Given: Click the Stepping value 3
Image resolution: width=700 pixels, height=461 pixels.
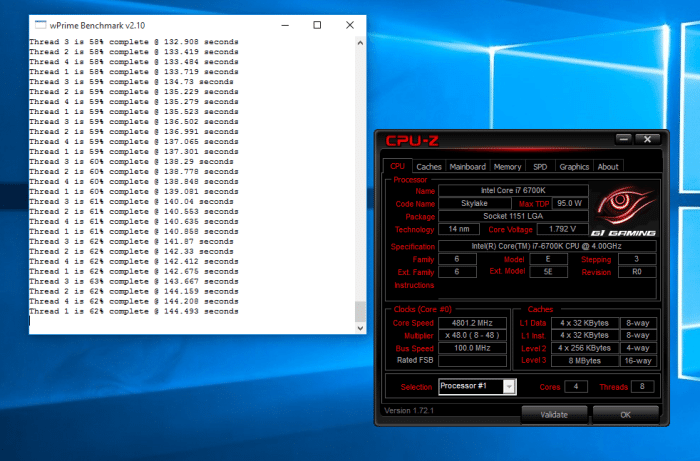Looking at the screenshot, I should tap(637, 259).
